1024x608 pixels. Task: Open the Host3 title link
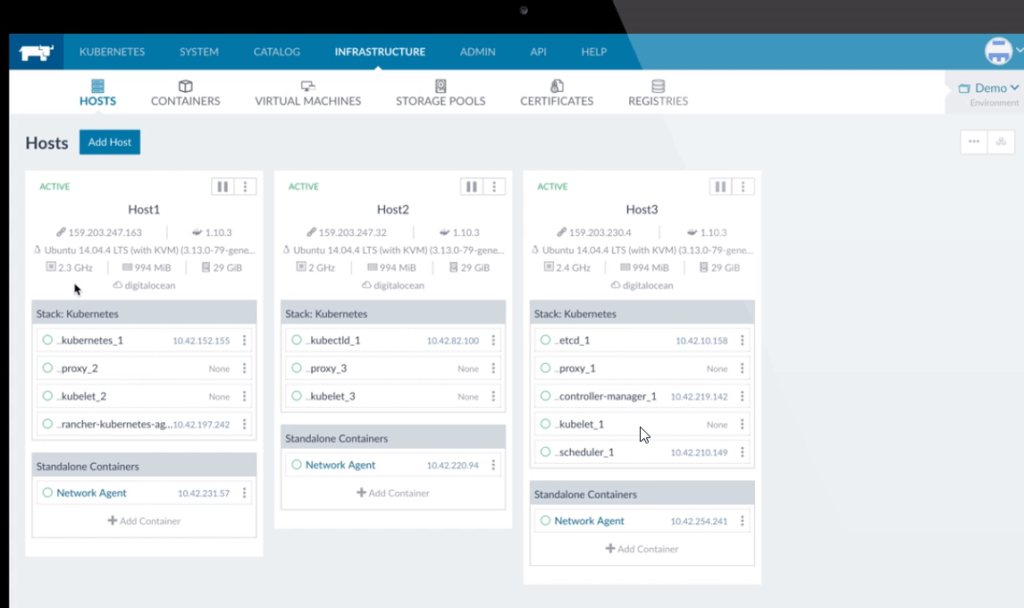point(642,210)
